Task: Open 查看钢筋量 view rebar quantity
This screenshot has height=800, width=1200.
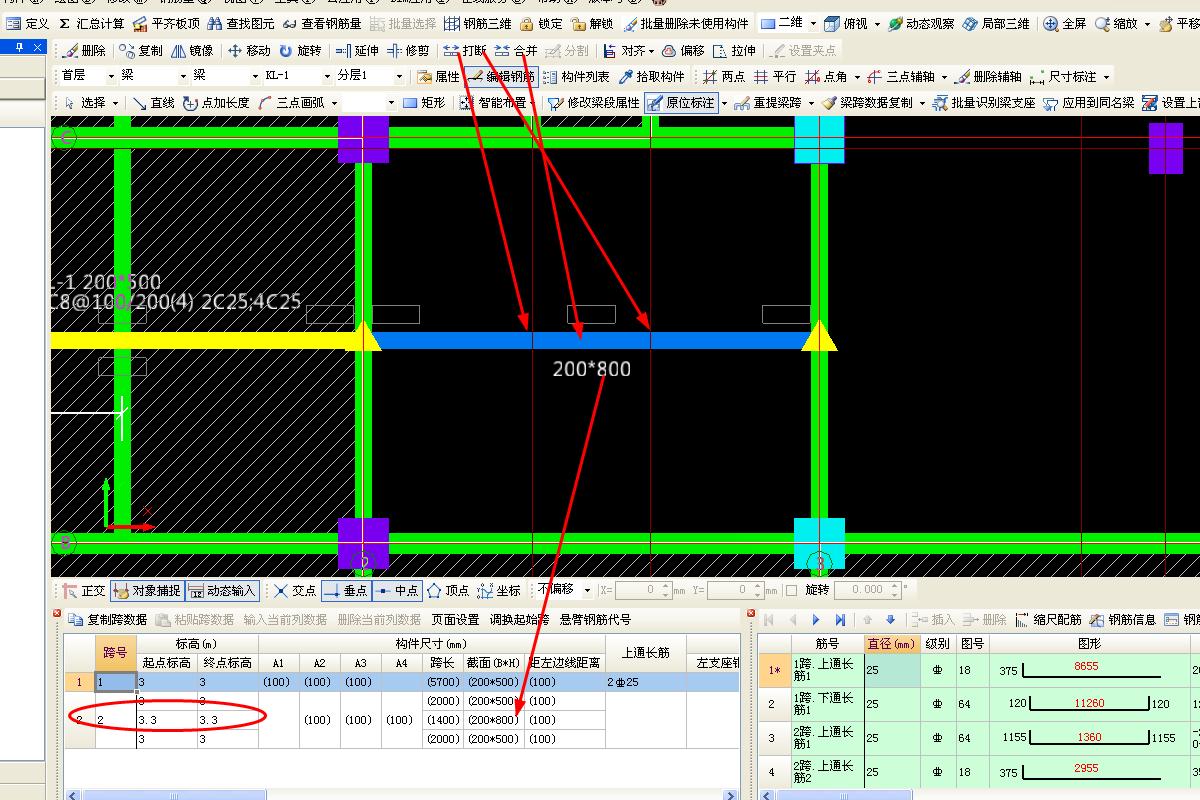Action: pos(321,23)
